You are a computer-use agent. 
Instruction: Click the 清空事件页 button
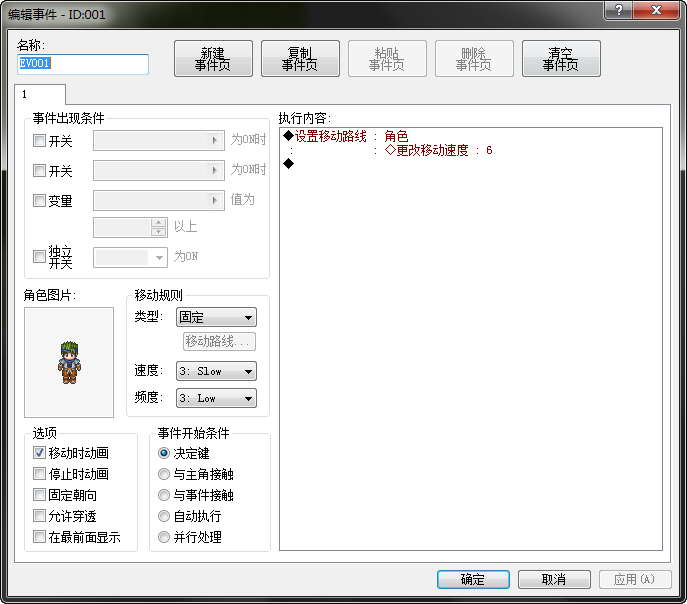[561, 59]
